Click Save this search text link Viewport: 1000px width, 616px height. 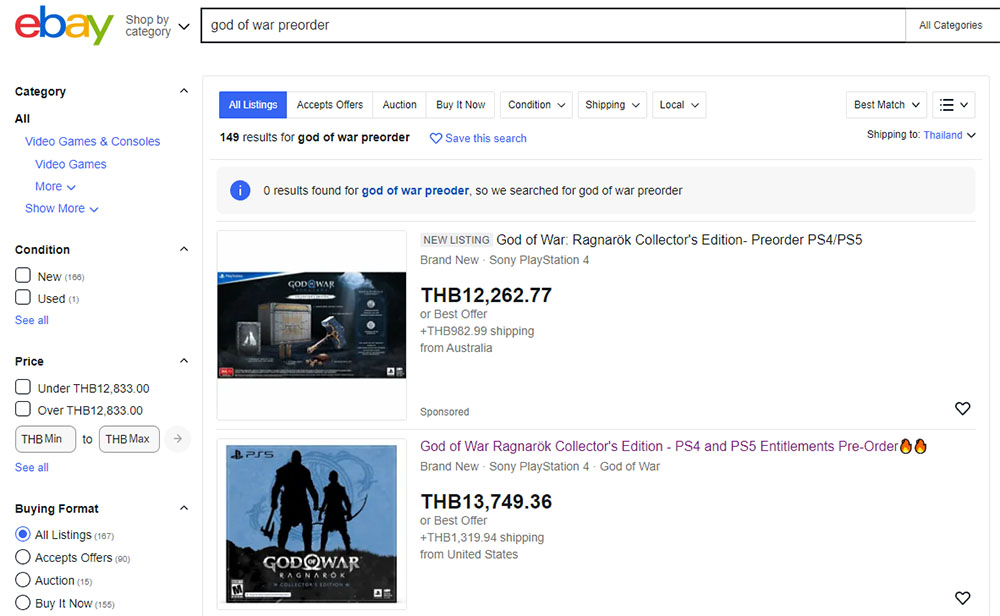485,138
